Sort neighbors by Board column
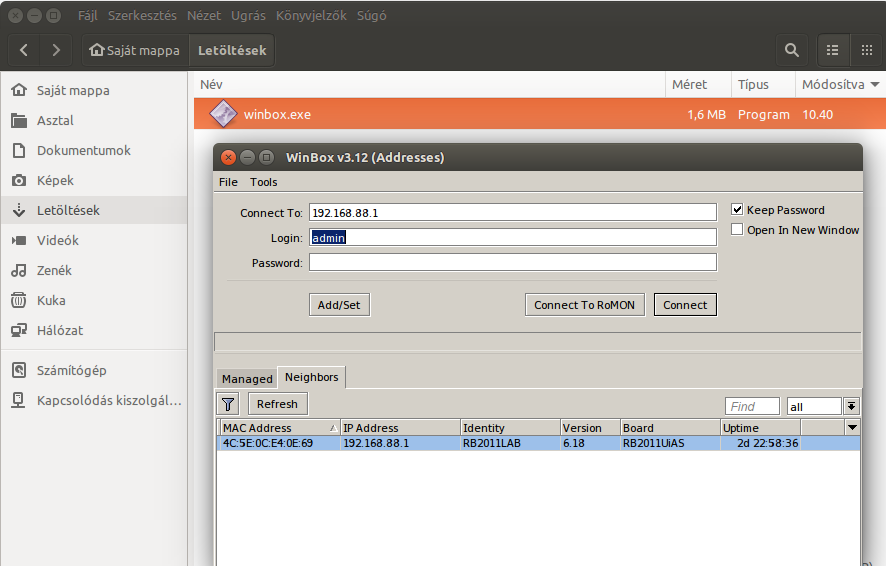Image resolution: width=886 pixels, height=566 pixels. (x=670, y=428)
